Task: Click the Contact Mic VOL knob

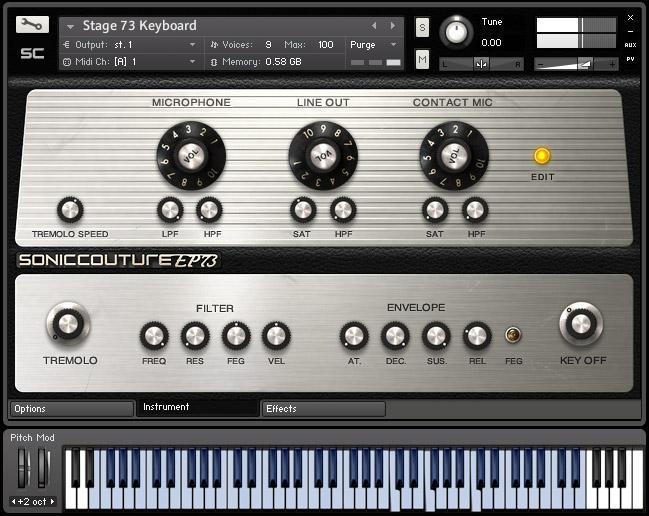Action: pyautogui.click(x=454, y=156)
